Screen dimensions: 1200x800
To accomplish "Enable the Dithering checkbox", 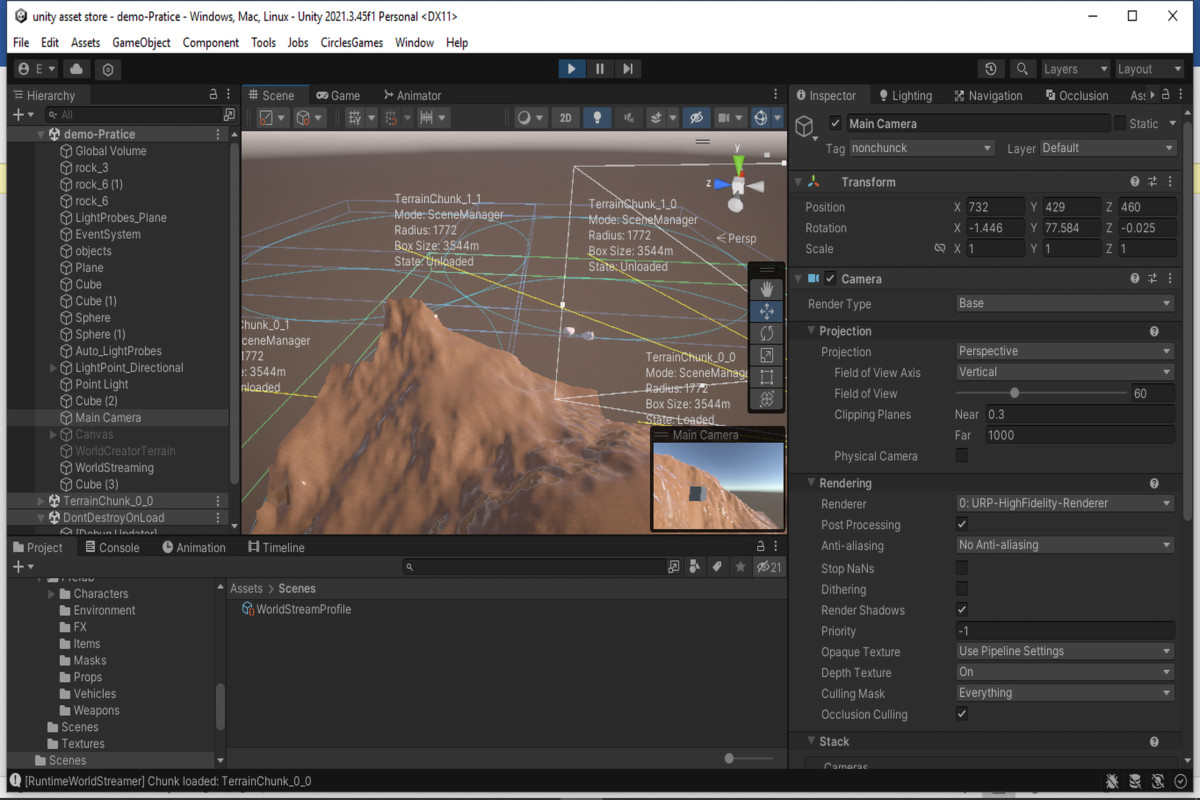I will (x=962, y=589).
